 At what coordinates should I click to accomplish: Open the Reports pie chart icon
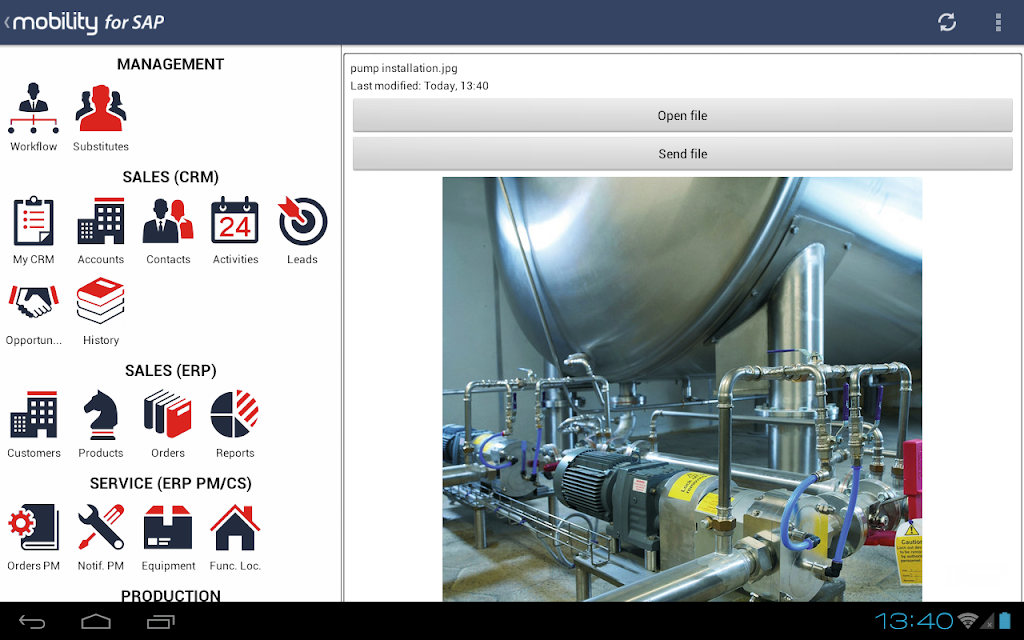click(x=235, y=414)
